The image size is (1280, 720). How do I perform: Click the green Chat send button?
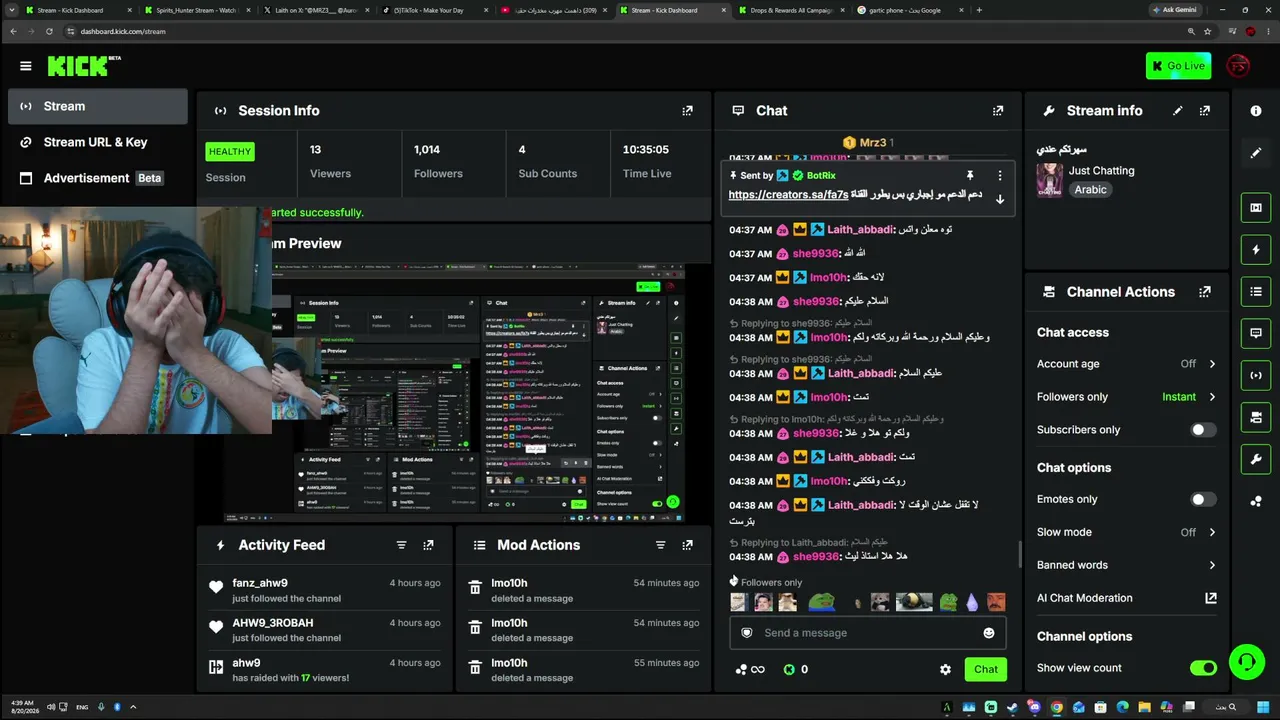click(985, 670)
